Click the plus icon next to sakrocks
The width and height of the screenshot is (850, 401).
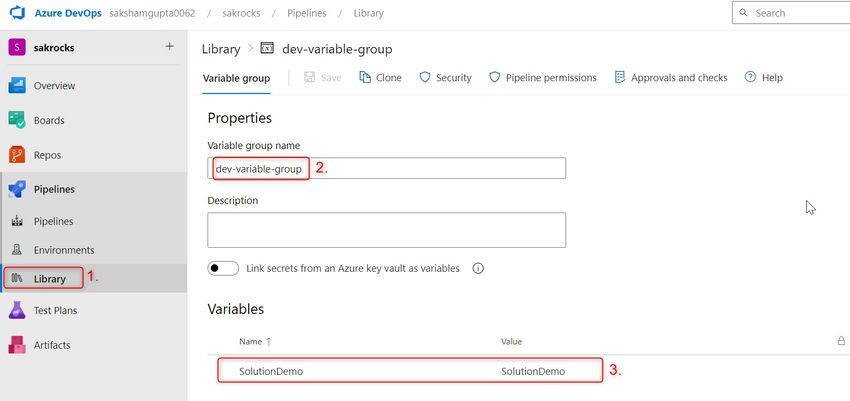click(x=169, y=47)
